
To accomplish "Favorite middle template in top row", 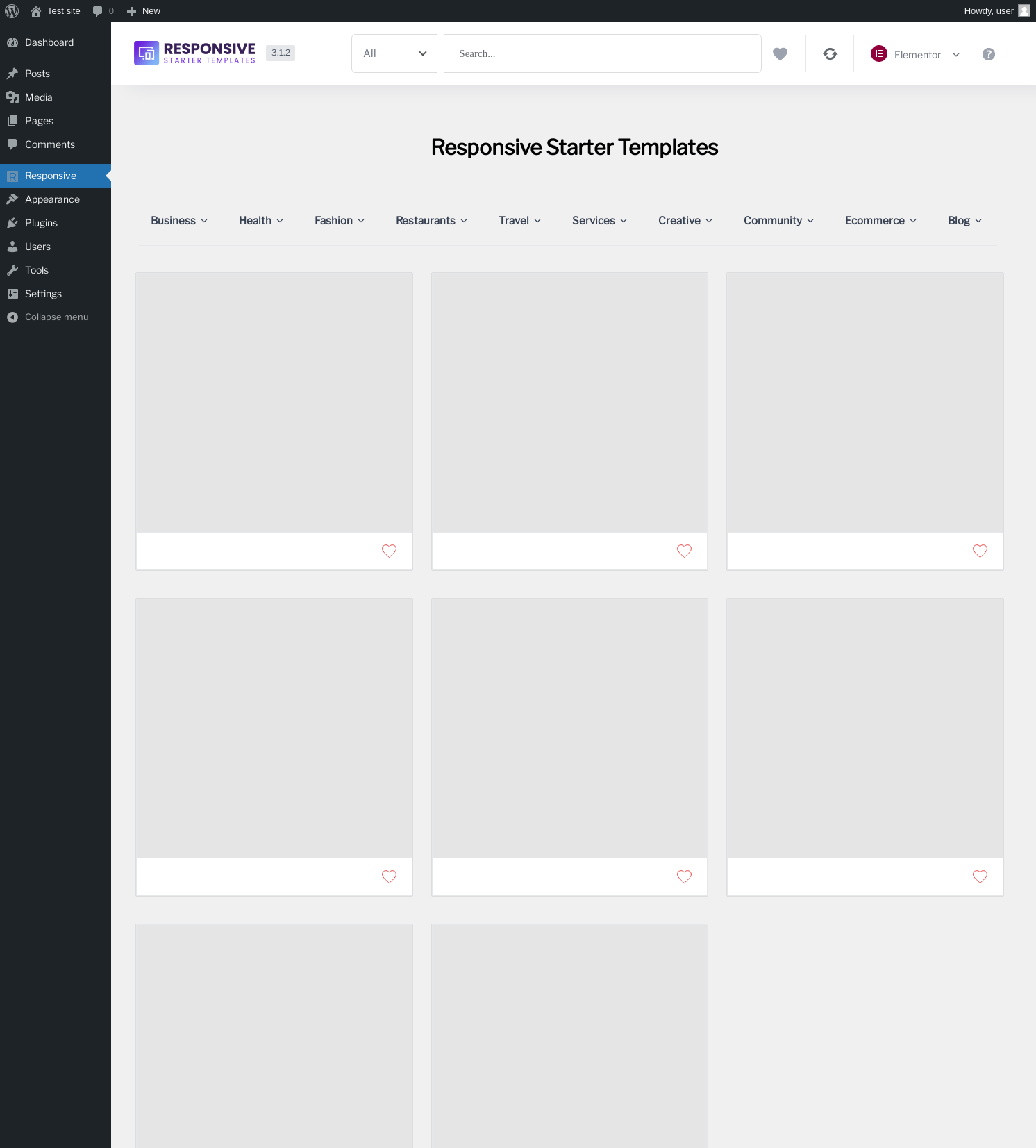I will pyautogui.click(x=685, y=551).
